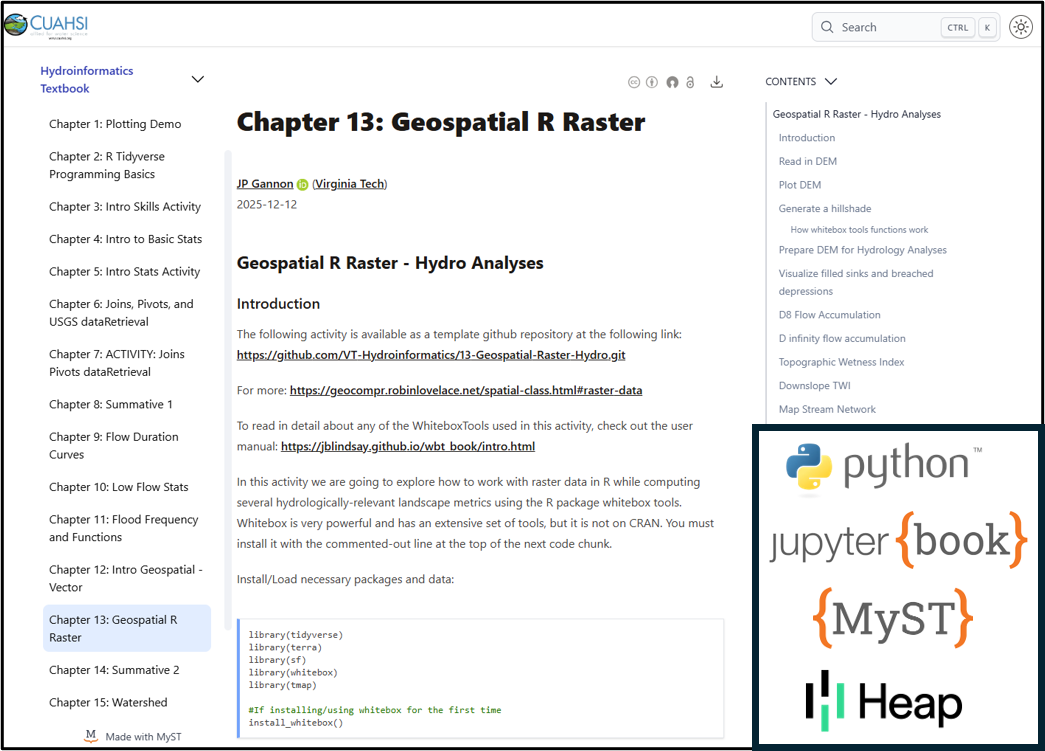Collapse the Hydroinformatics Textbook chevron

click(x=198, y=79)
